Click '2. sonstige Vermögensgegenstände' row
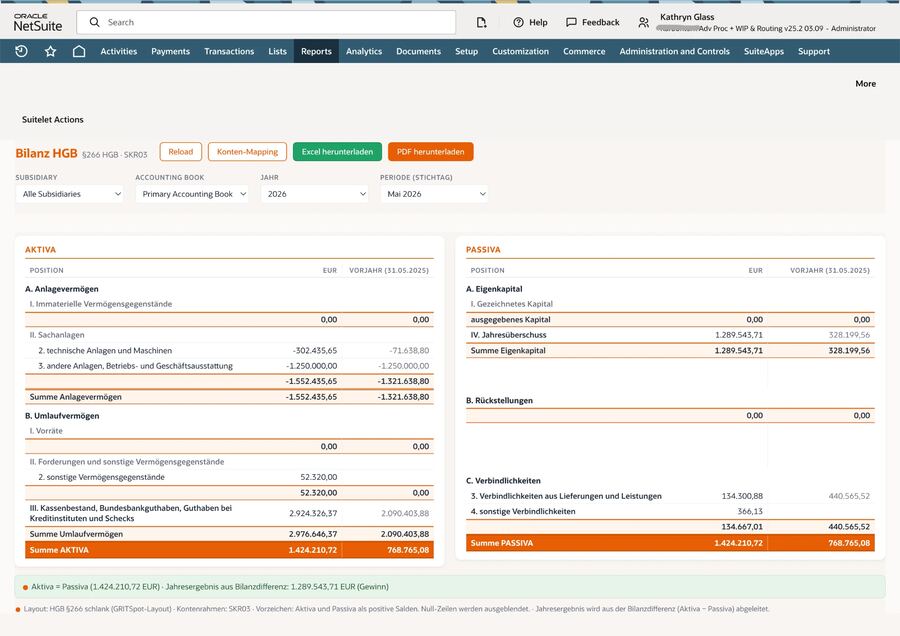 (x=229, y=477)
